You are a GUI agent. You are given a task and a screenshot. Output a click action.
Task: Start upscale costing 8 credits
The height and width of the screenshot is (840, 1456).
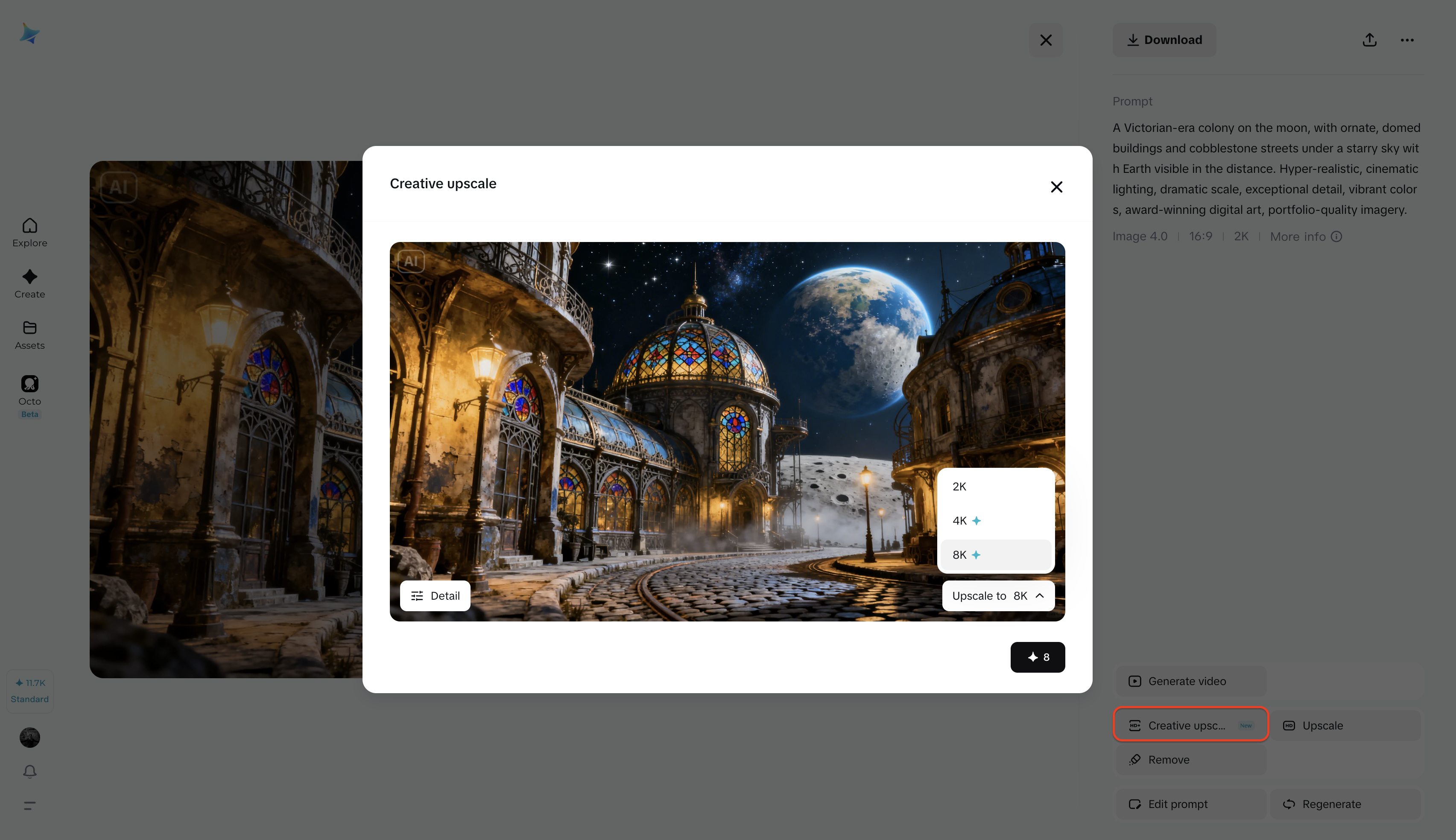click(1038, 657)
